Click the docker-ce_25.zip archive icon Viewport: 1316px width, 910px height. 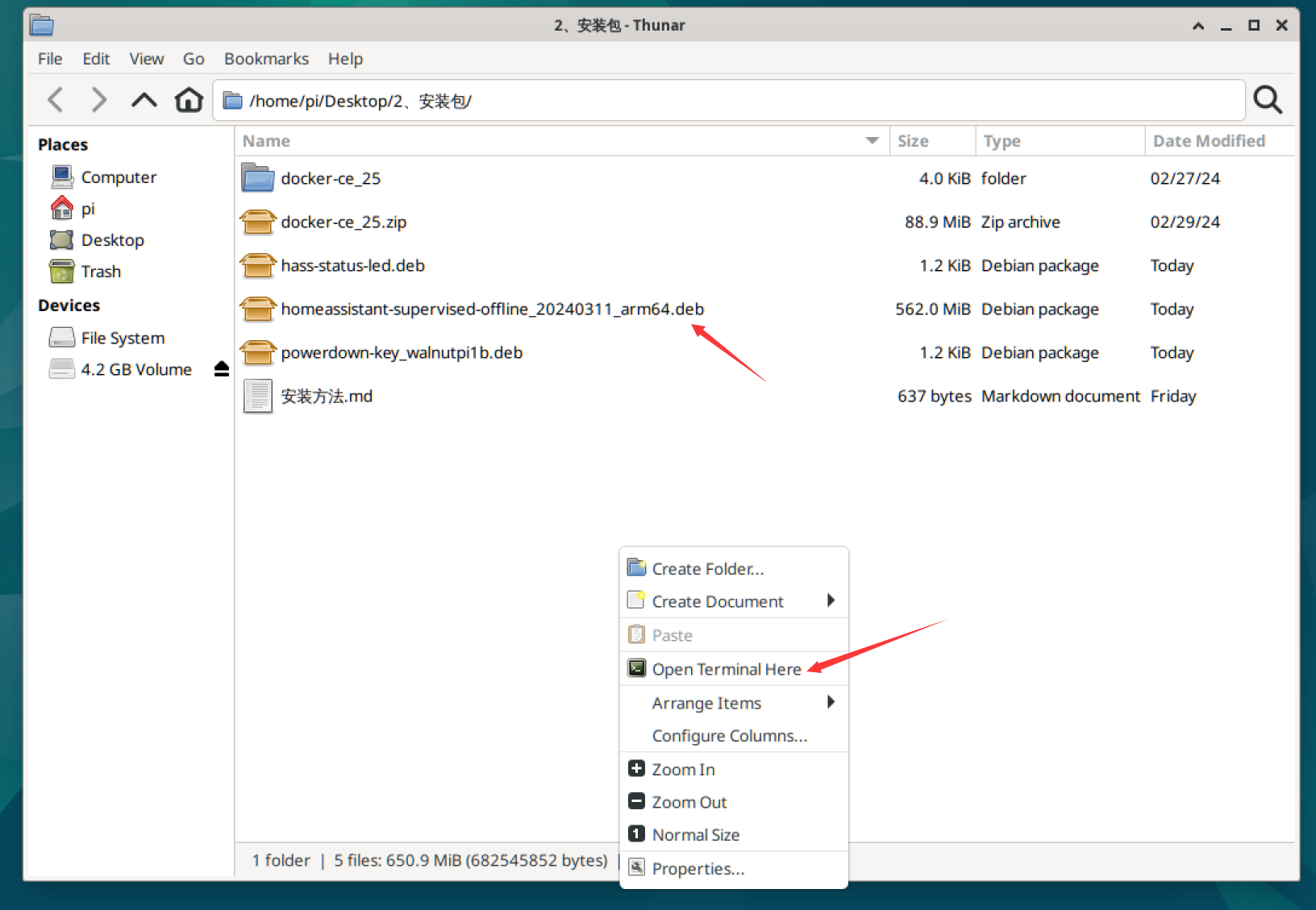coord(258,222)
